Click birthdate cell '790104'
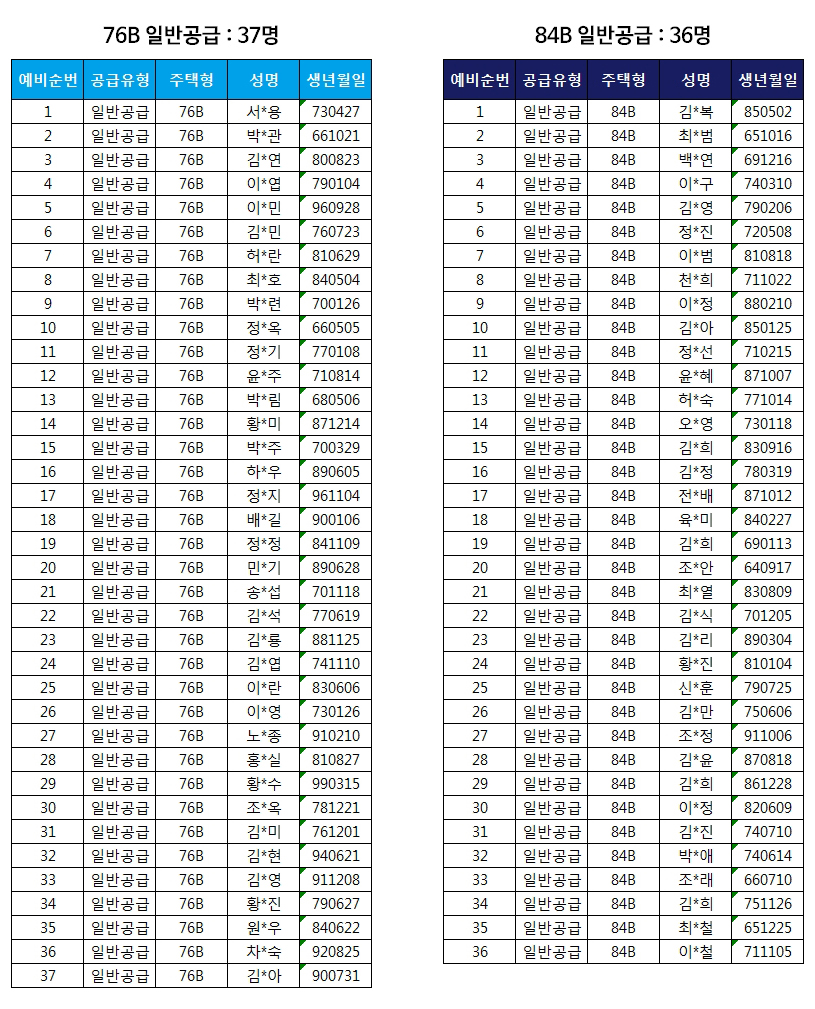This screenshot has width=815, height=1009. coord(336,184)
